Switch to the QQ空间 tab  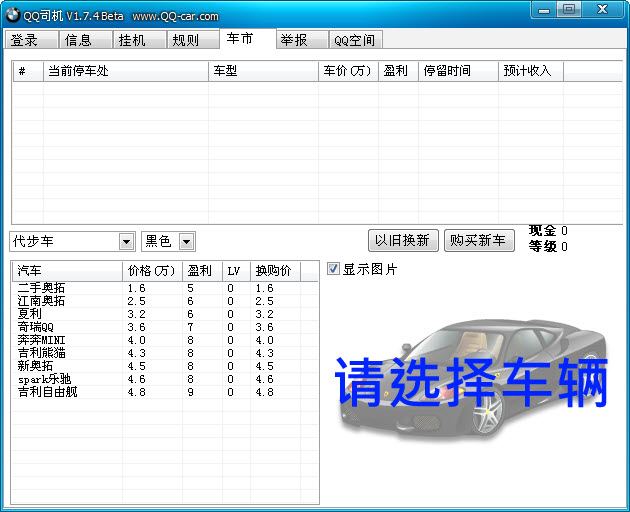click(x=356, y=40)
